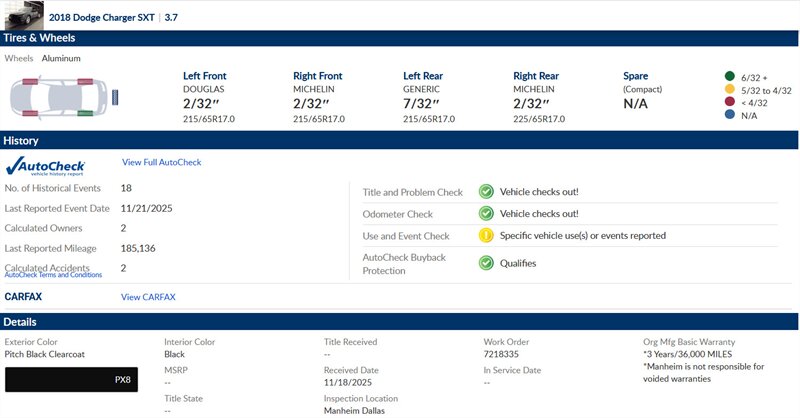This screenshot has width=800, height=418.
Task: Click the Pitch Black PX8 color swatch
Action: 71,380
